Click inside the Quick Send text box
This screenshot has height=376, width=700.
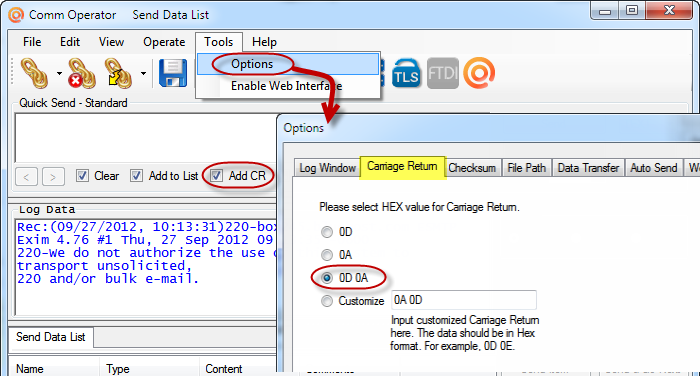(x=146, y=137)
